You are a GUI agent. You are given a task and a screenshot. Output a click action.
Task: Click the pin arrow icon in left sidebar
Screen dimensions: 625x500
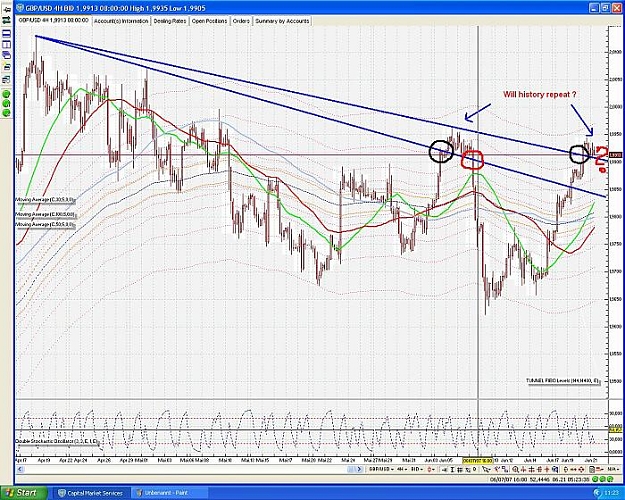tap(7, 10)
